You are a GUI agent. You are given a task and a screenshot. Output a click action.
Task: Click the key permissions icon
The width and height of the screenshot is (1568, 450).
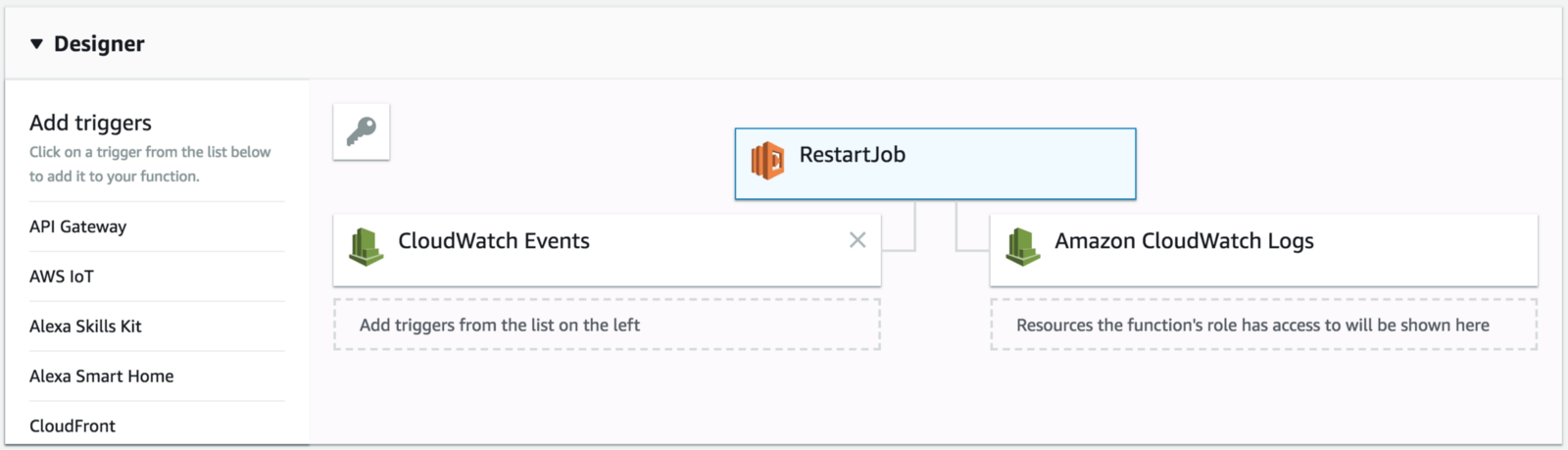(362, 131)
